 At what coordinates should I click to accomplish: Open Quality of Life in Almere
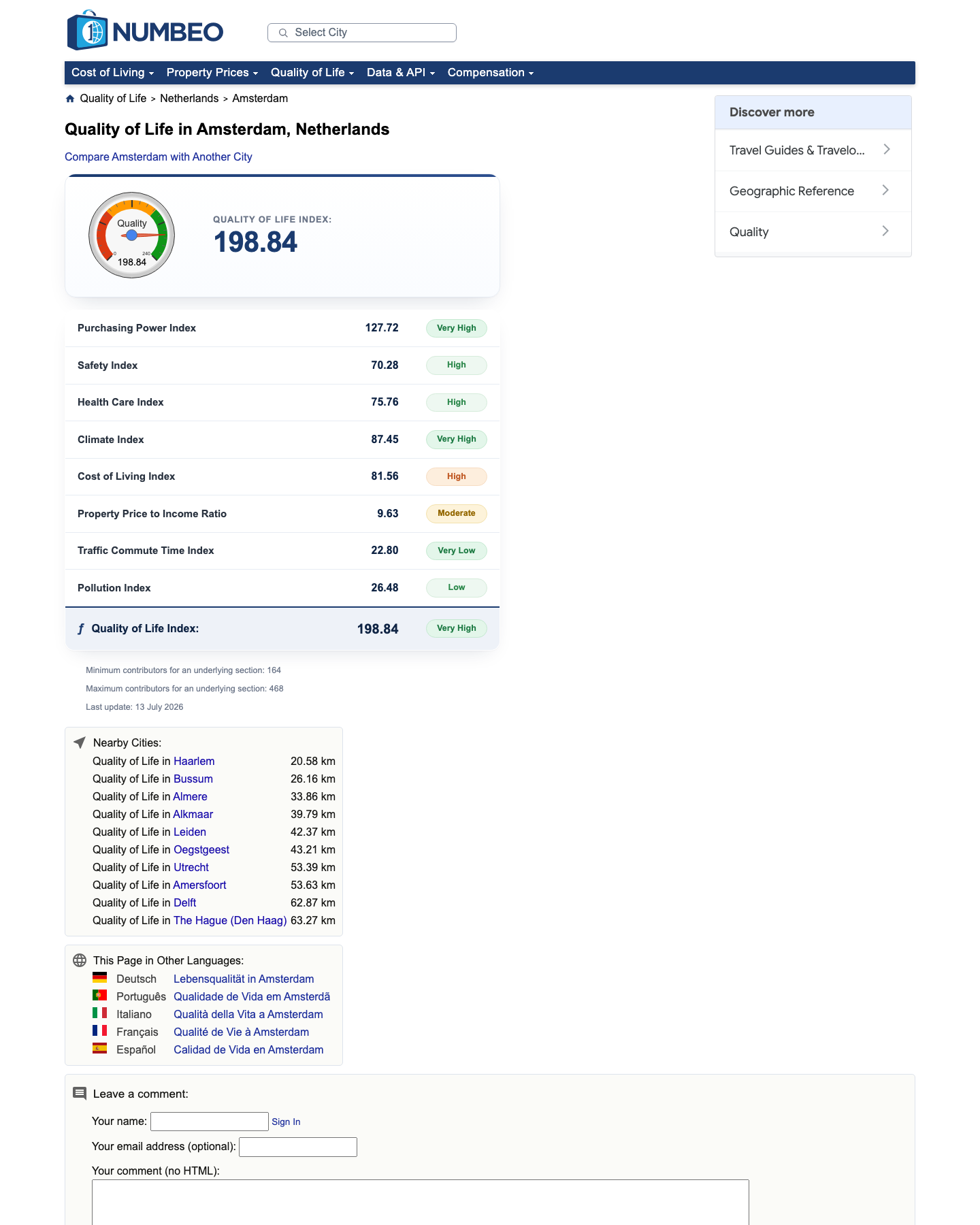point(190,796)
